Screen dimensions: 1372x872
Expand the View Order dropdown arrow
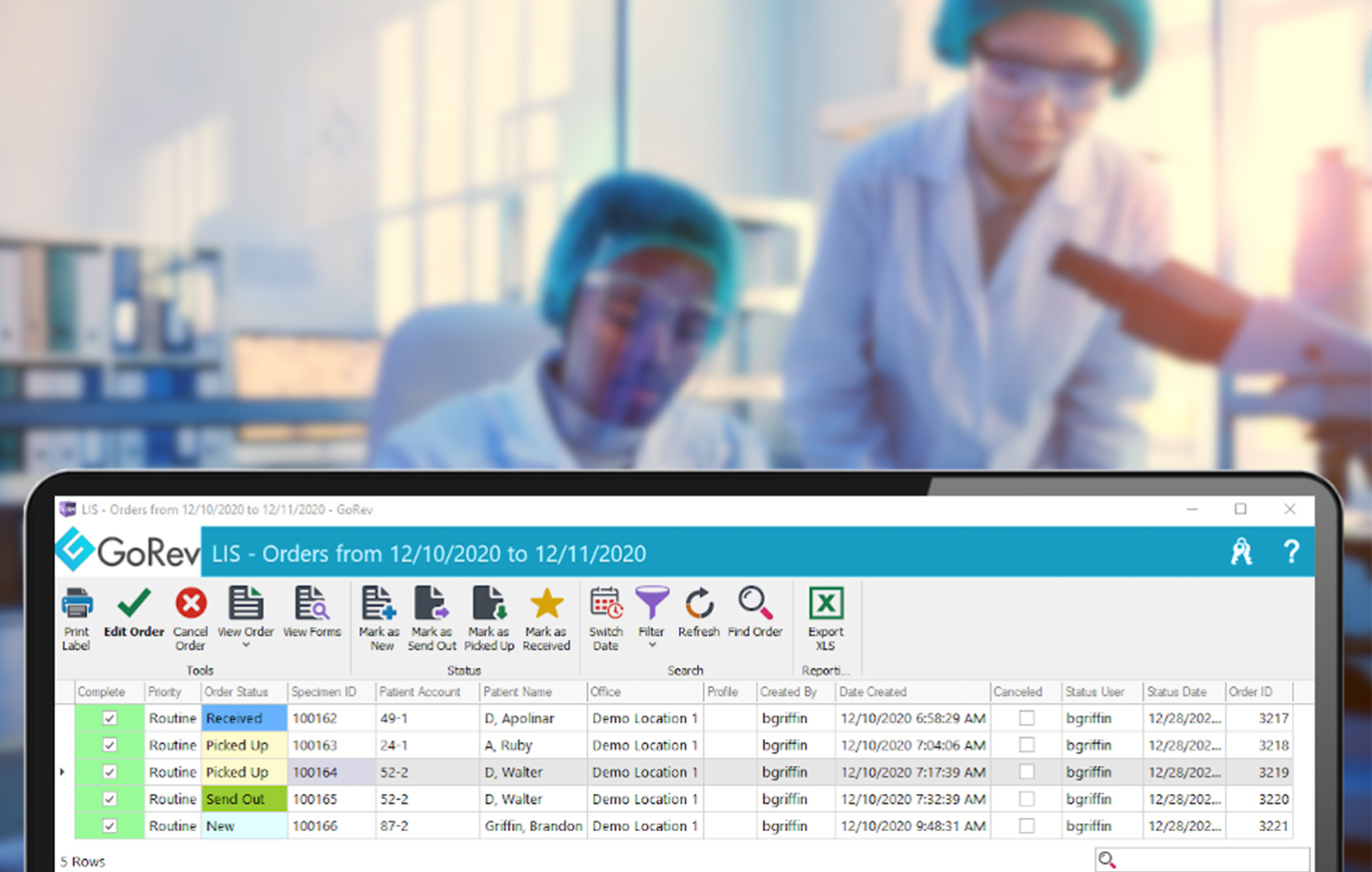[246, 646]
